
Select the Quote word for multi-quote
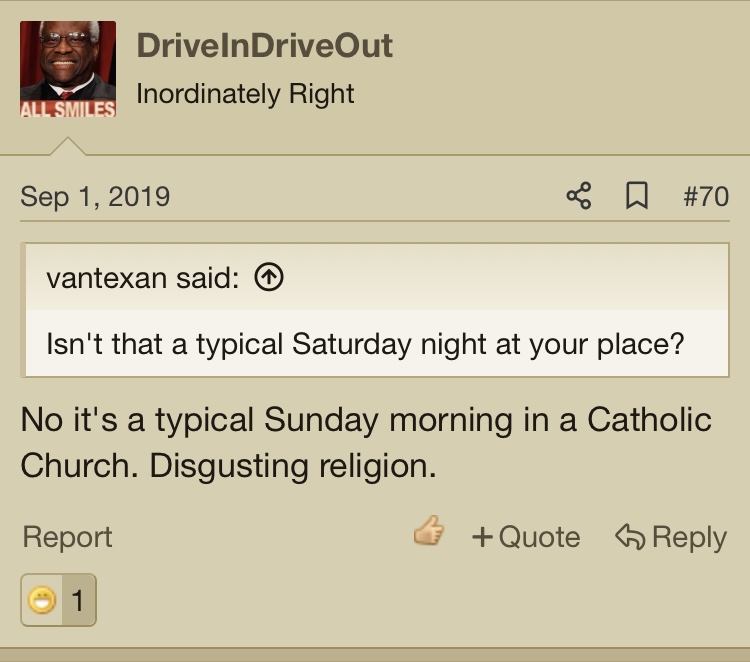(x=540, y=537)
